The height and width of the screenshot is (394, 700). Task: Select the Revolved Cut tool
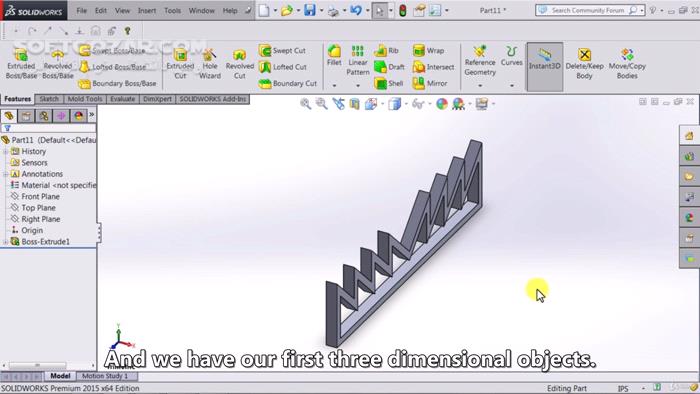pyautogui.click(x=240, y=63)
